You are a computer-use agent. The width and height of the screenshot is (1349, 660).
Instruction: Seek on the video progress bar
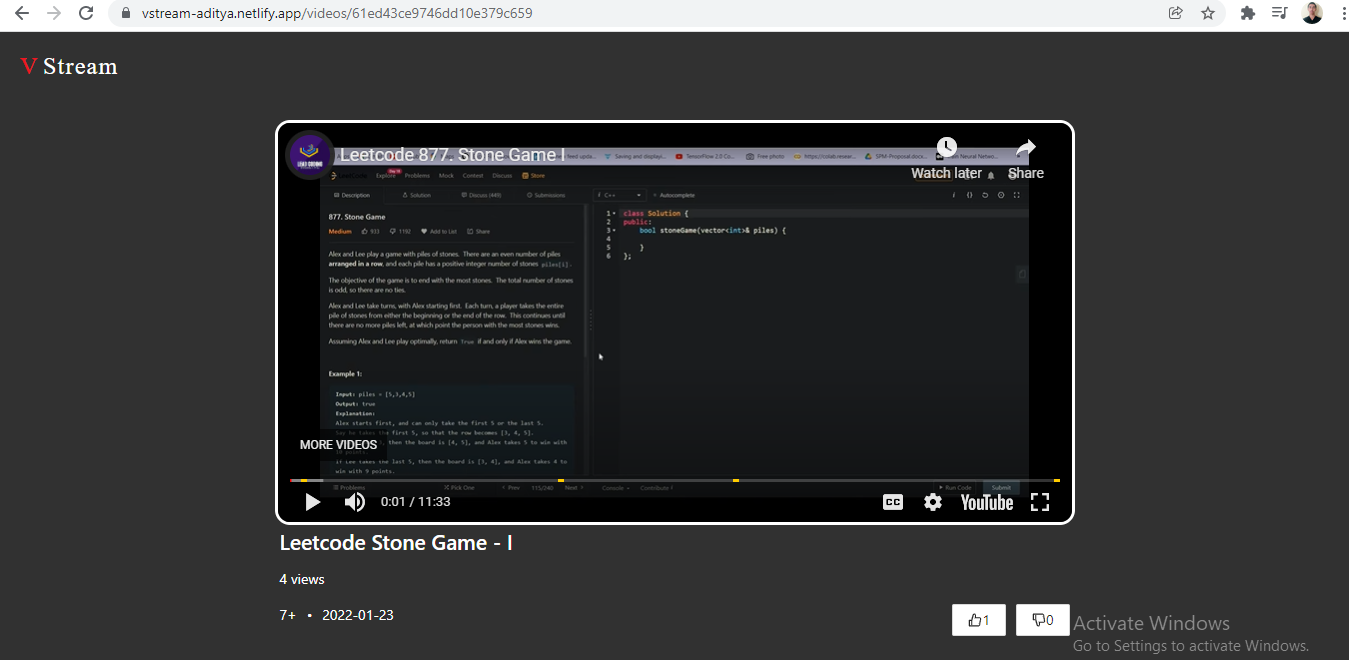(x=675, y=481)
